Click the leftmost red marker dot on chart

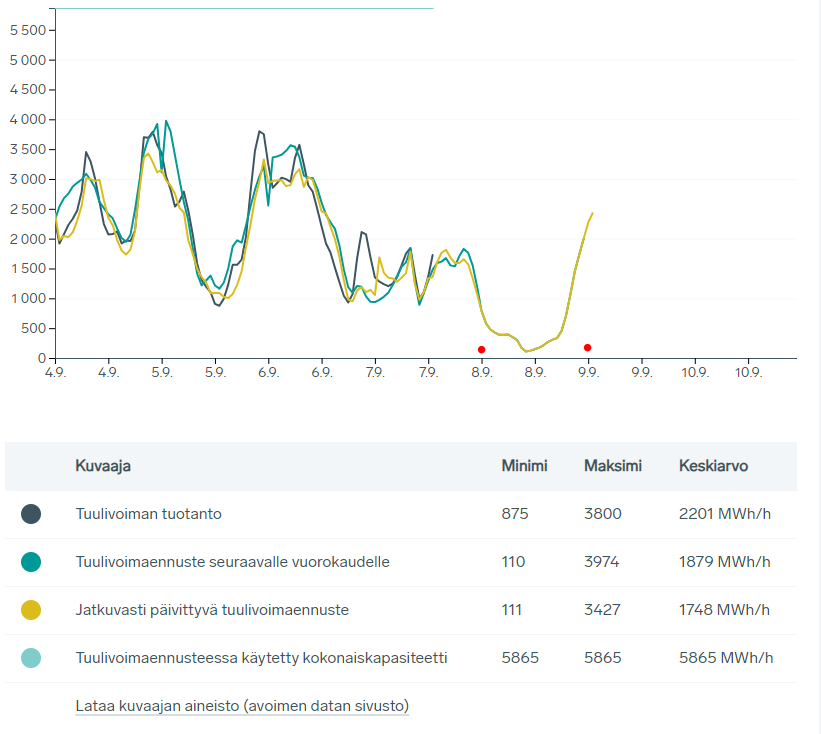pos(482,350)
